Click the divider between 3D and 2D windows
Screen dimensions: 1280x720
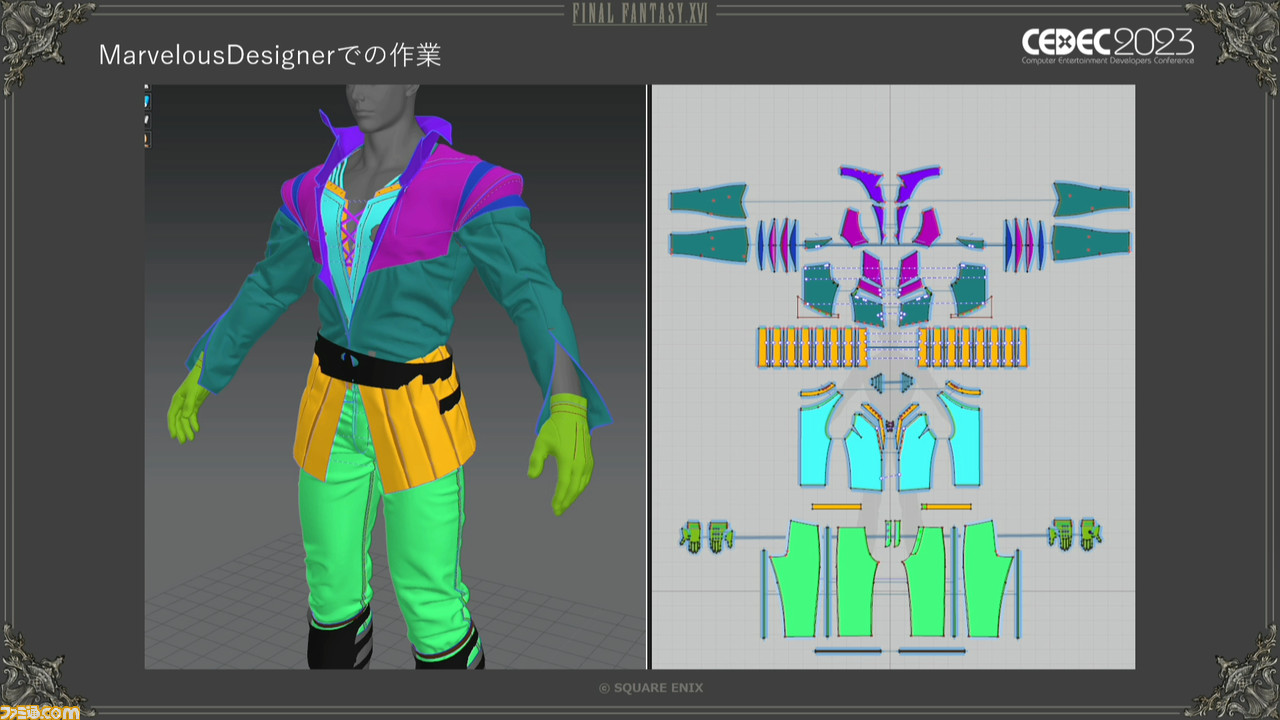click(x=649, y=376)
